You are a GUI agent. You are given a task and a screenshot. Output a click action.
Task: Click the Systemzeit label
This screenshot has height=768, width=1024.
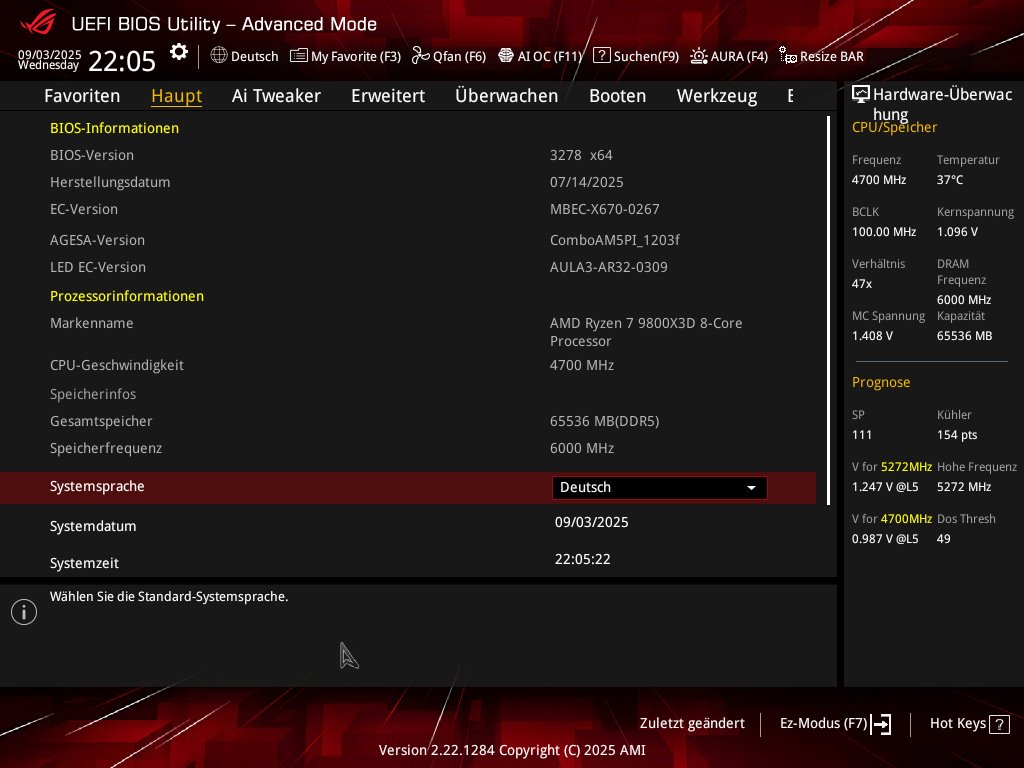[x=84, y=563]
